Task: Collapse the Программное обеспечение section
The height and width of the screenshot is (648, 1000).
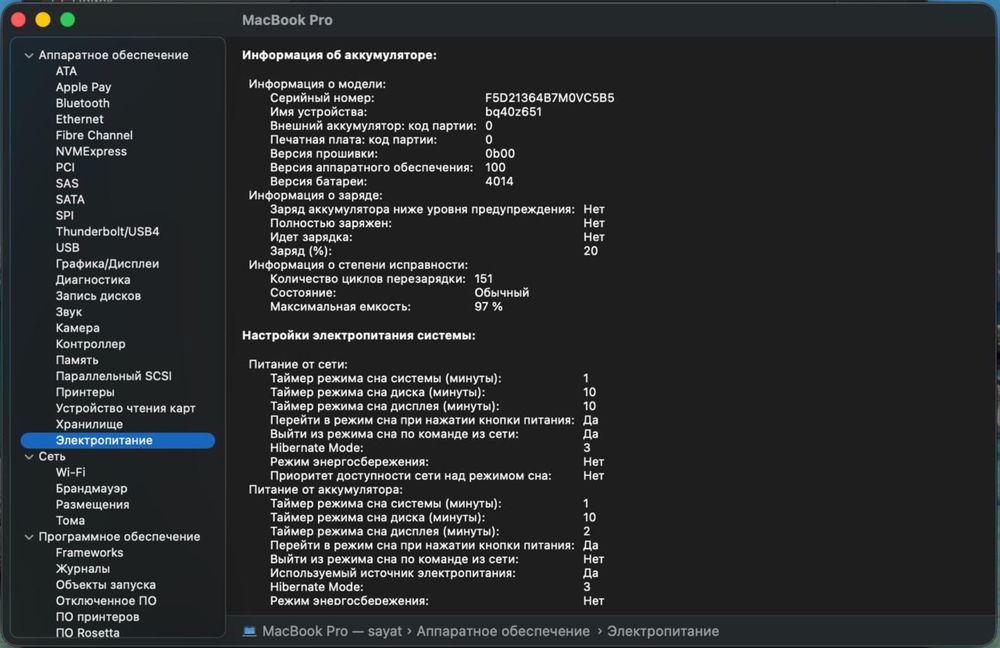Action: 29,537
